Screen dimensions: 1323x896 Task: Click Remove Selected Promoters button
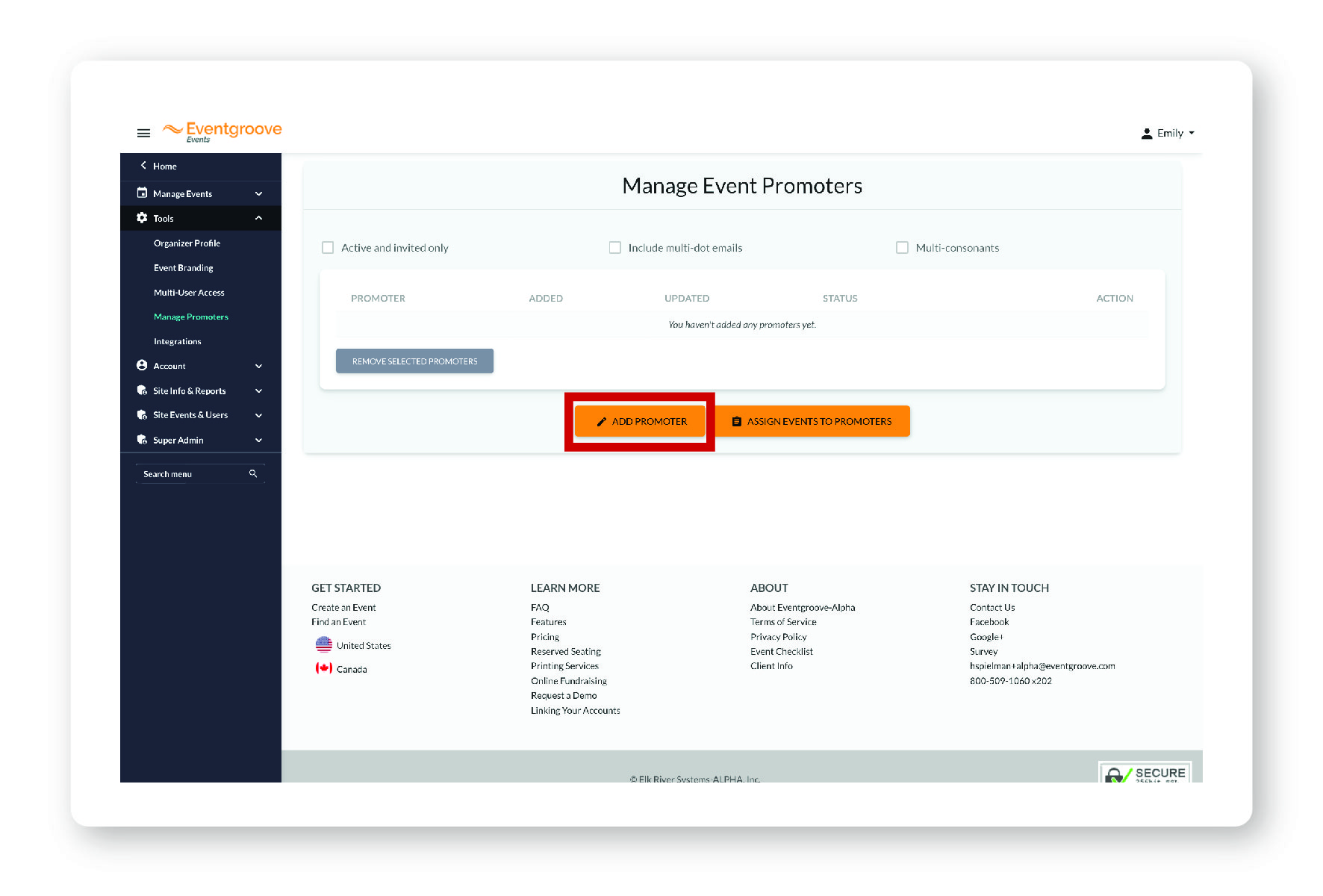pyautogui.click(x=414, y=361)
